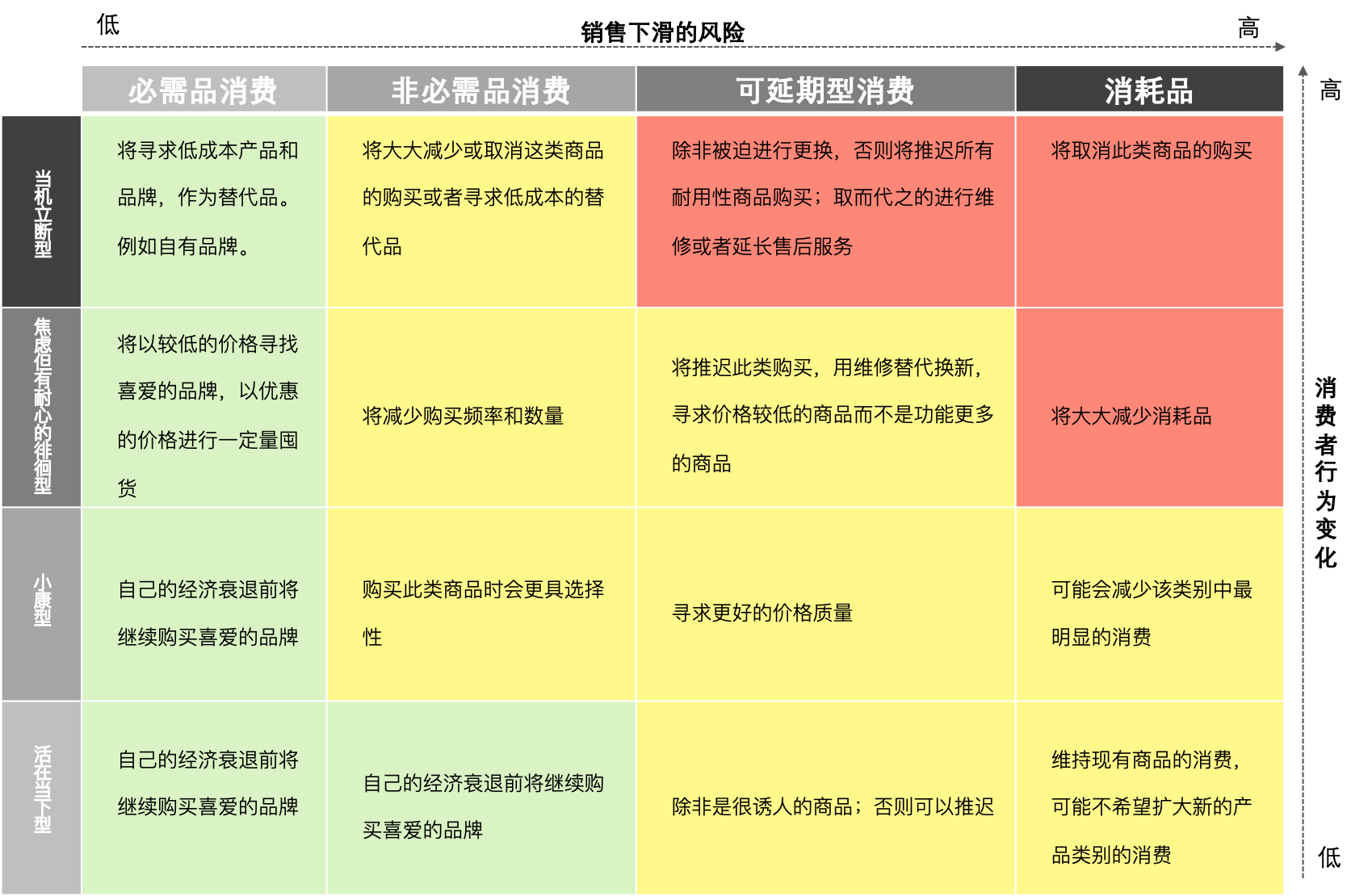Click the cell 将取消此类商品的购买
Screen dimensions: 1372x896
[1149, 211]
